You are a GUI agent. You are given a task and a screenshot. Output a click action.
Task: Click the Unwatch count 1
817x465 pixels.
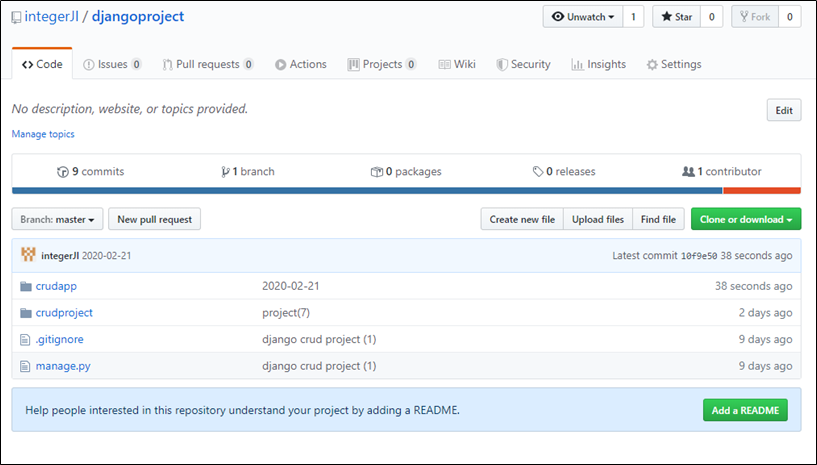633,17
